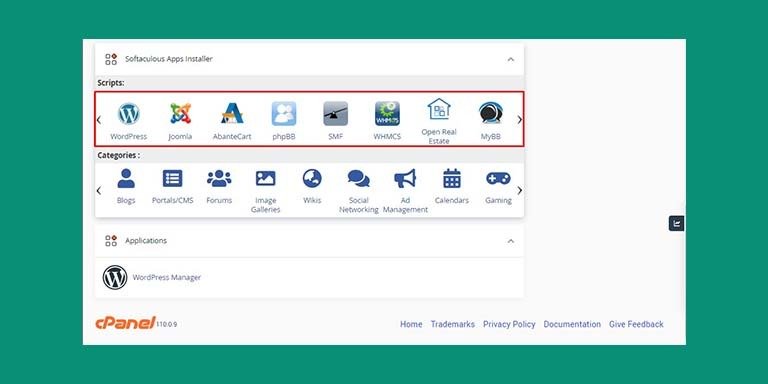The width and height of the screenshot is (768, 384).
Task: Open the WordPress script icon
Action: click(x=129, y=114)
